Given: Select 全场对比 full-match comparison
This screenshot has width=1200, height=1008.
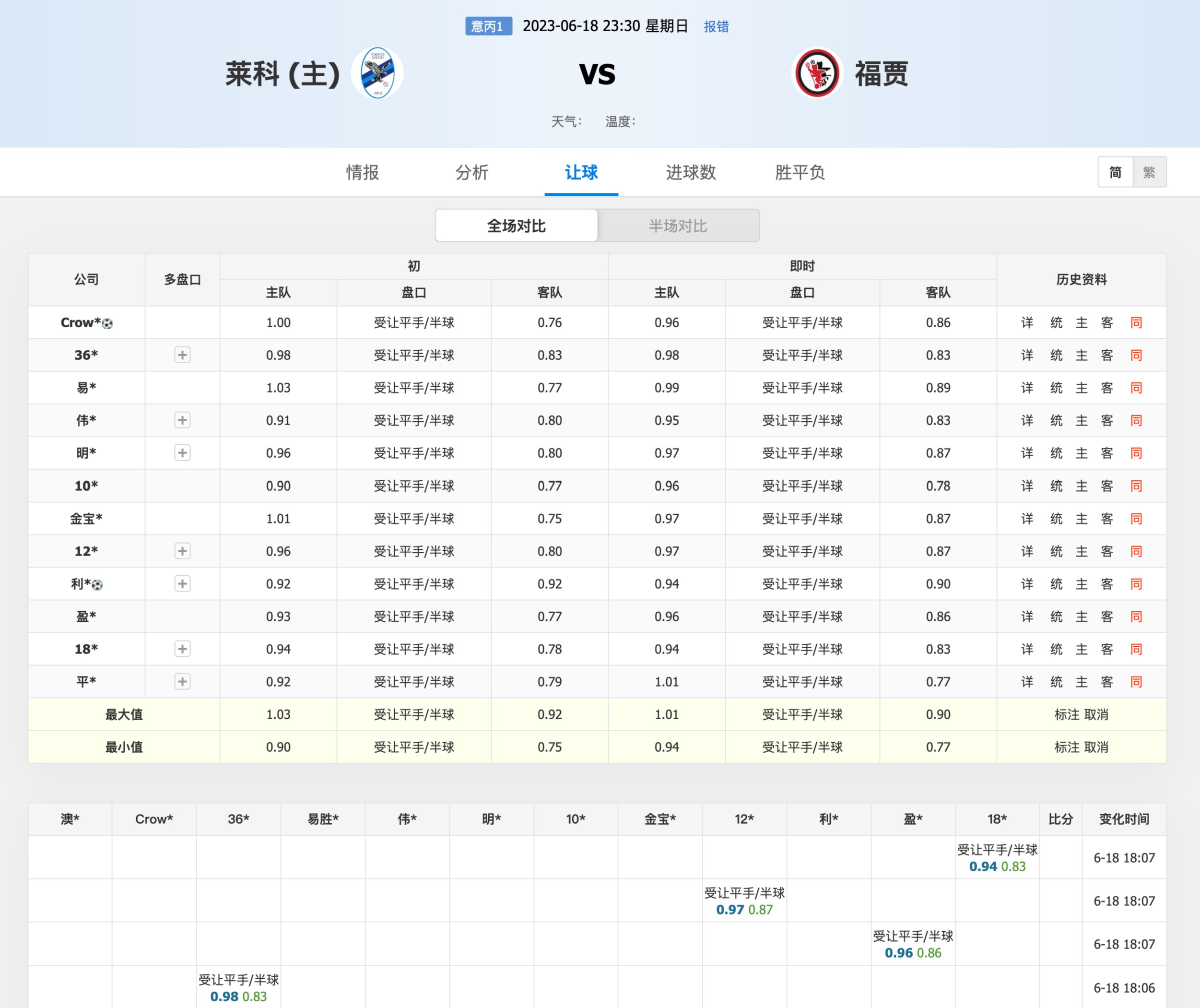Looking at the screenshot, I should (x=517, y=225).
